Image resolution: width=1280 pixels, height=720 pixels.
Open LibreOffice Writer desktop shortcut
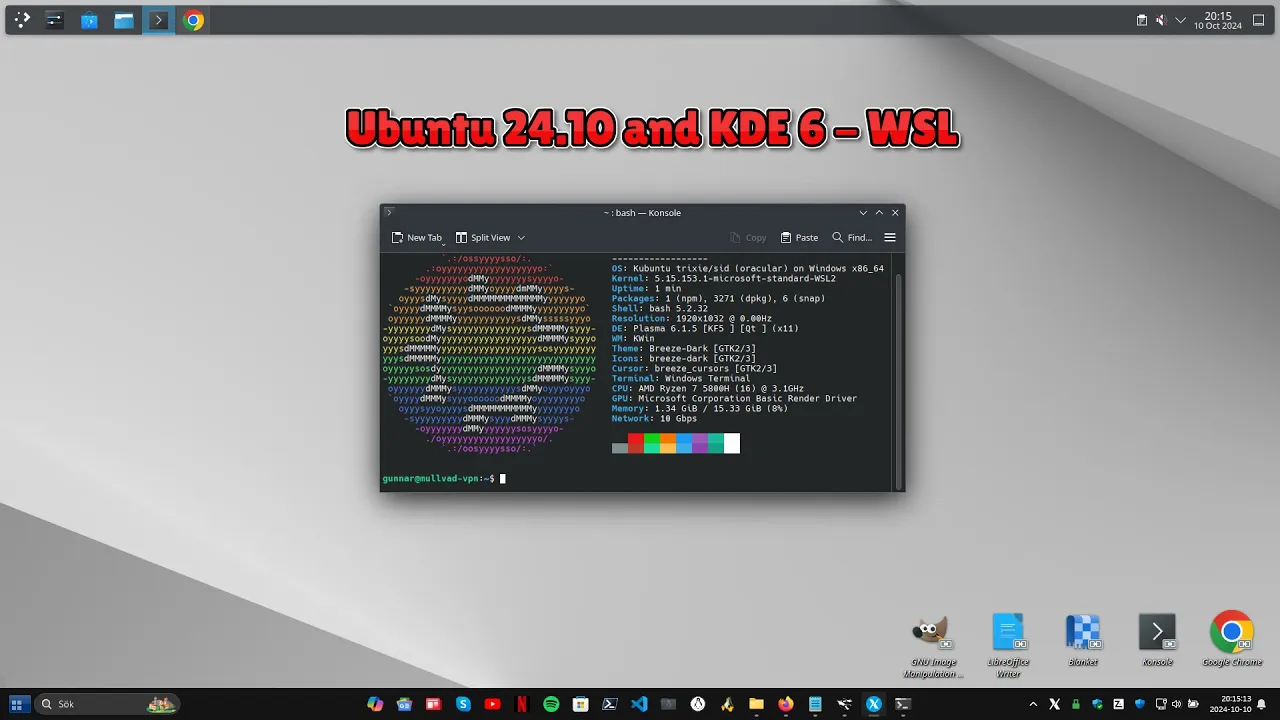1008,645
